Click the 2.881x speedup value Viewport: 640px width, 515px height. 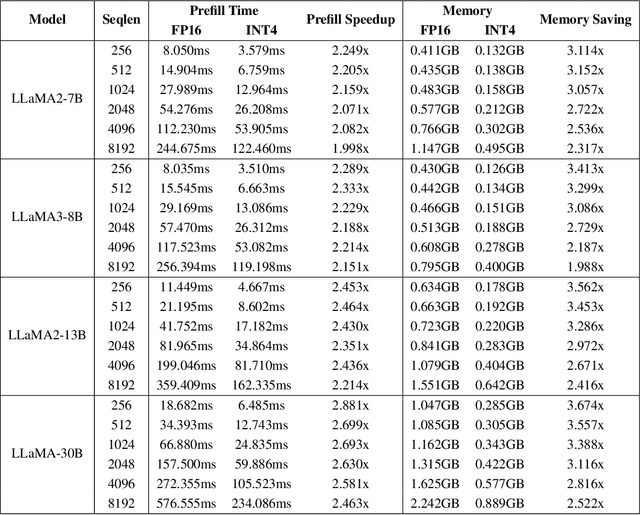pyautogui.click(x=350, y=403)
